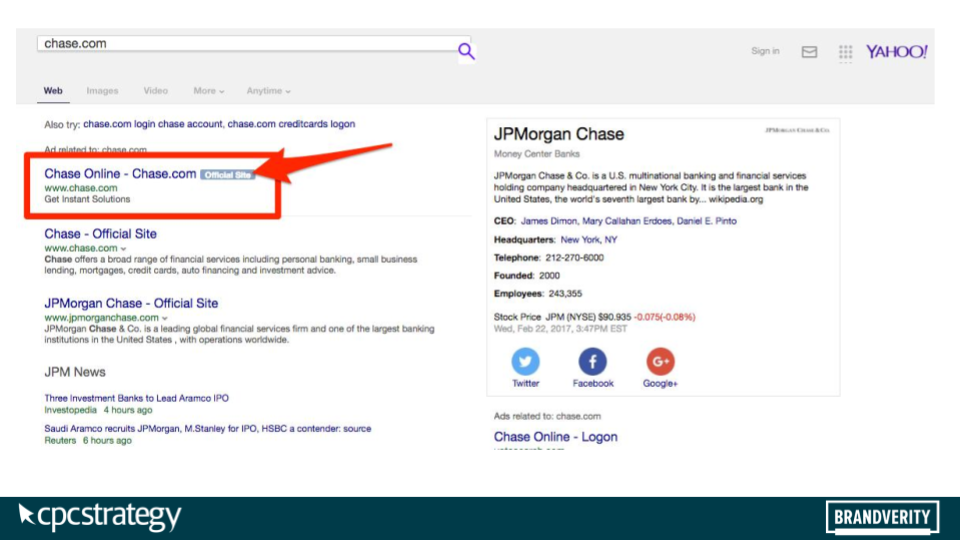Switch to the Images tab
The width and height of the screenshot is (960, 540).
(102, 91)
